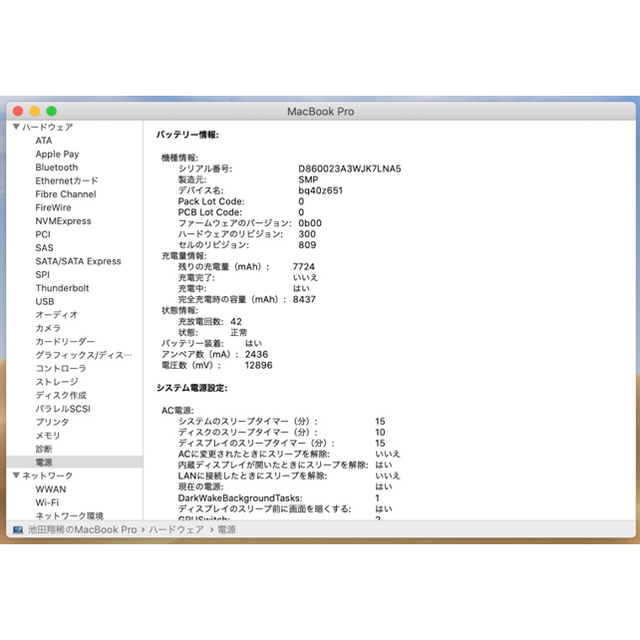Select Fibre Channel in sidebar
This screenshot has width=640, height=640.
(x=66, y=194)
